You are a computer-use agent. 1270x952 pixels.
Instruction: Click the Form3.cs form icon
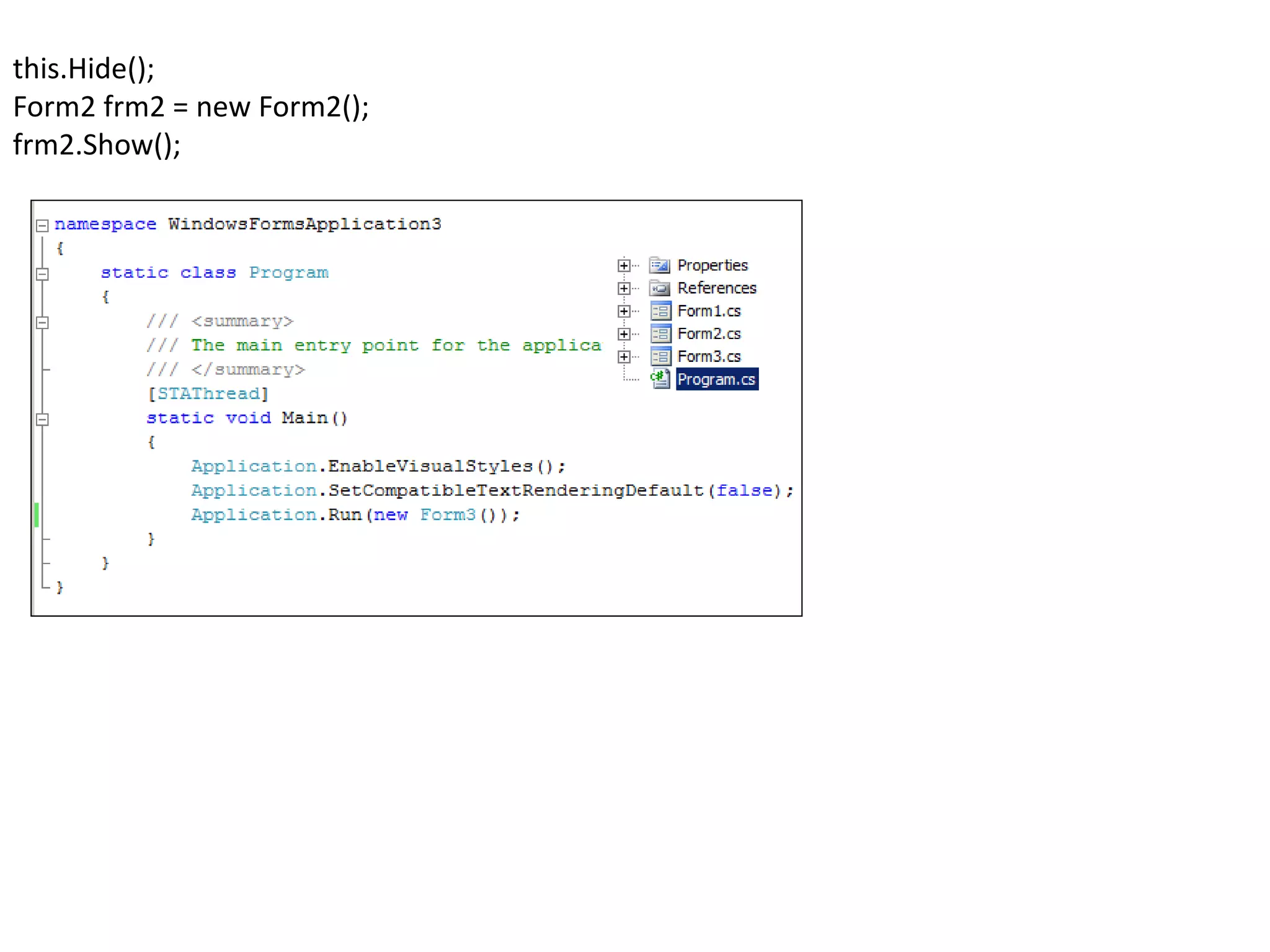(660, 356)
